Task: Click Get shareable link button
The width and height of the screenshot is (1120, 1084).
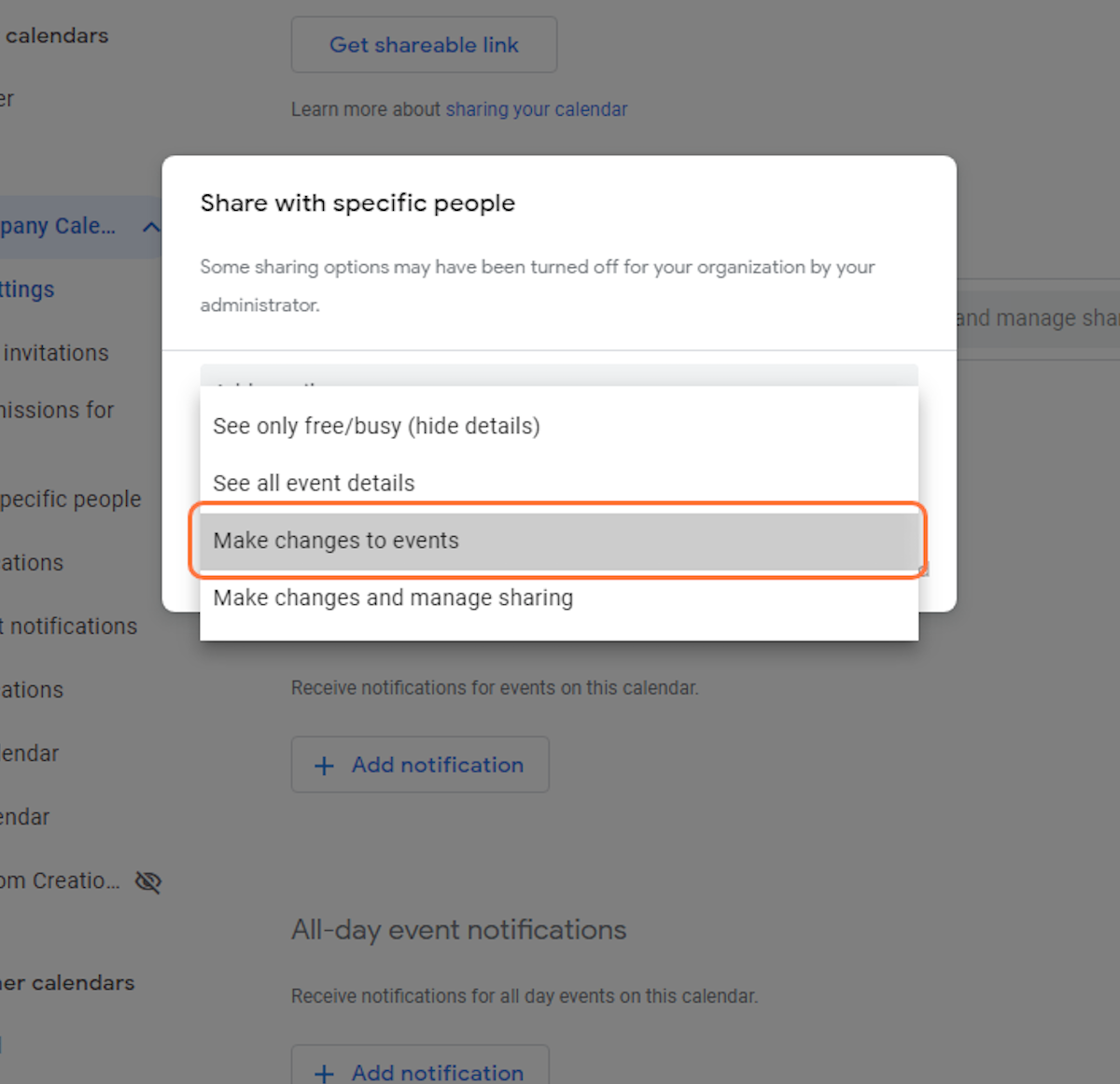Action: [x=423, y=44]
